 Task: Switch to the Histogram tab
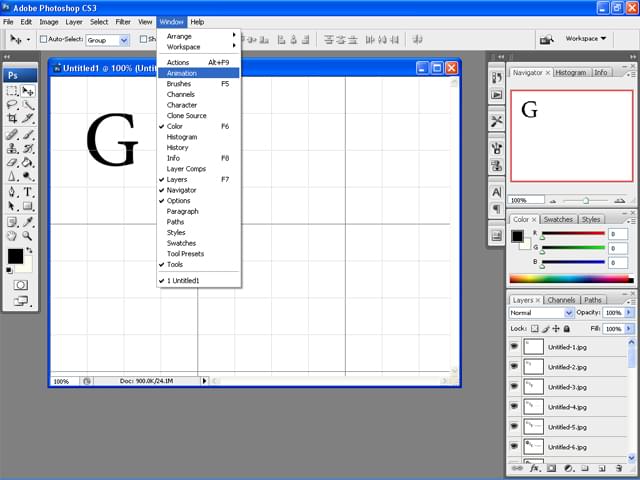point(571,73)
